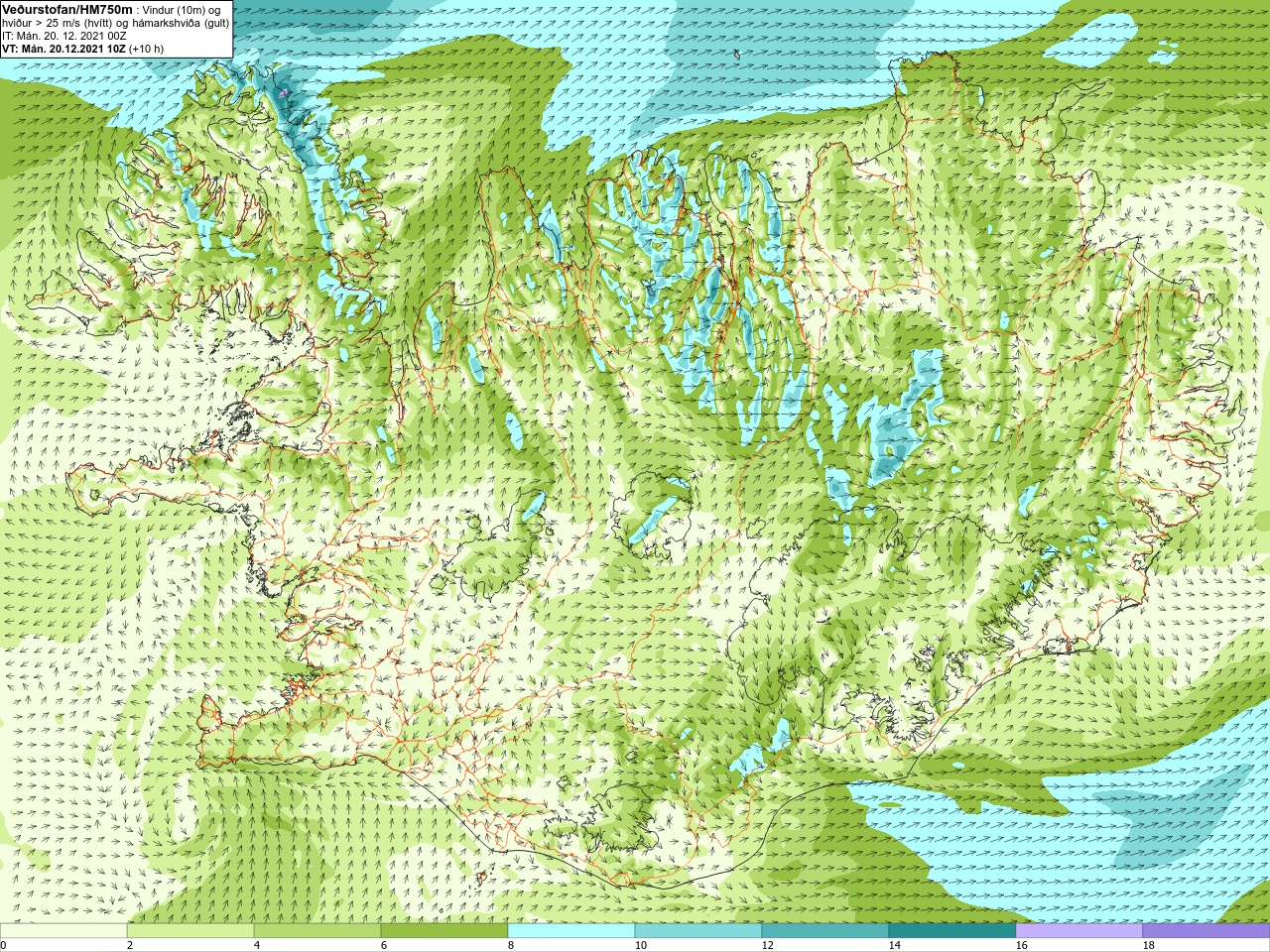
Task: Click the legend scale label '14'
Action: pos(894,945)
